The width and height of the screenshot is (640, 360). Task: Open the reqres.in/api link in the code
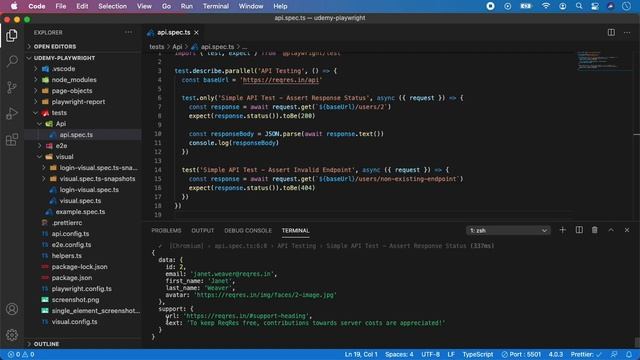click(280, 80)
